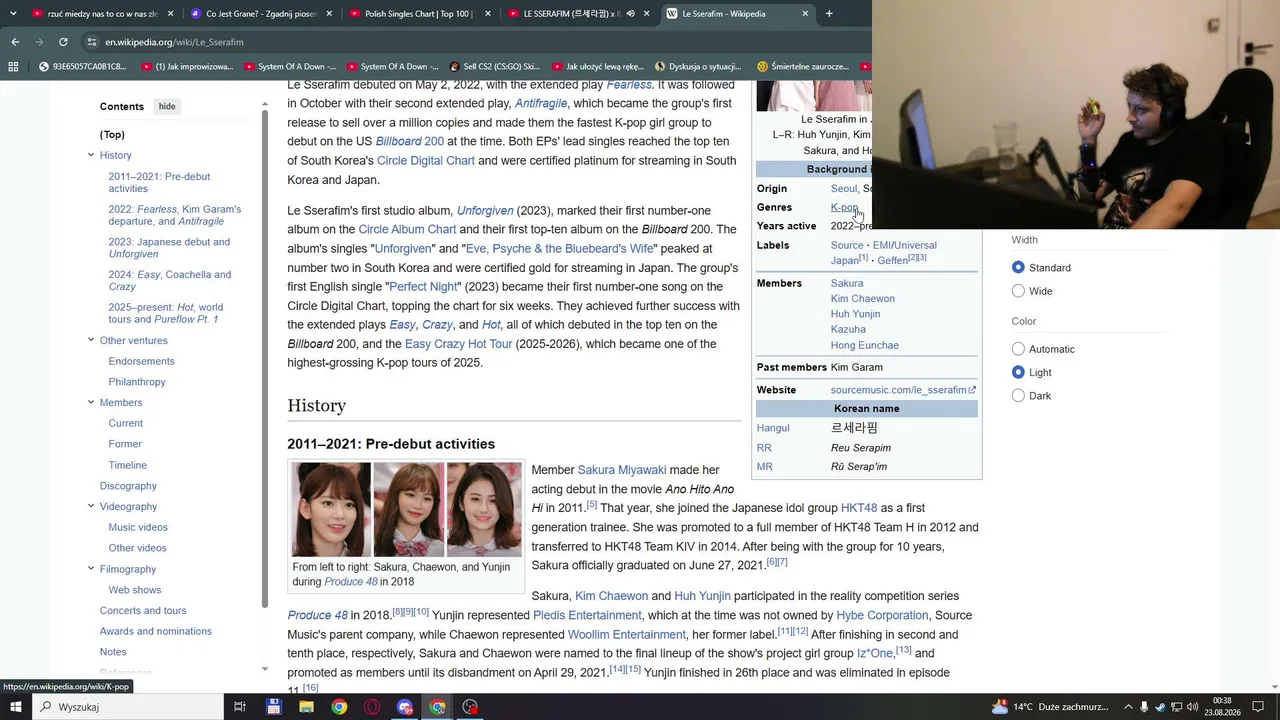Viewport: 1280px width, 720px height.
Task: Open site information icon in address bar
Action: [x=92, y=42]
